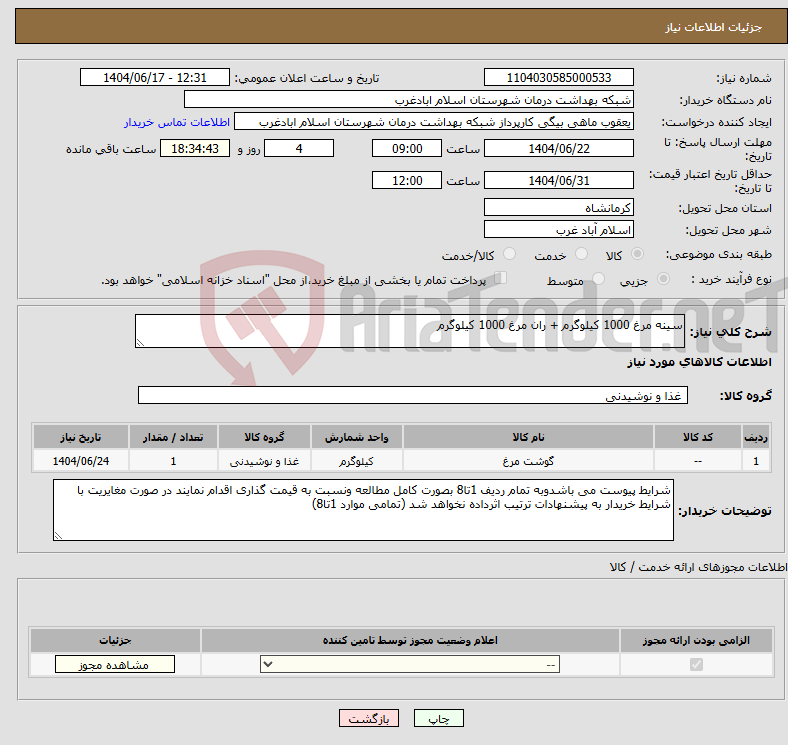The height and width of the screenshot is (745, 788).
Task: Open اطلاعات تماس خریدار link
Action: pos(176,122)
